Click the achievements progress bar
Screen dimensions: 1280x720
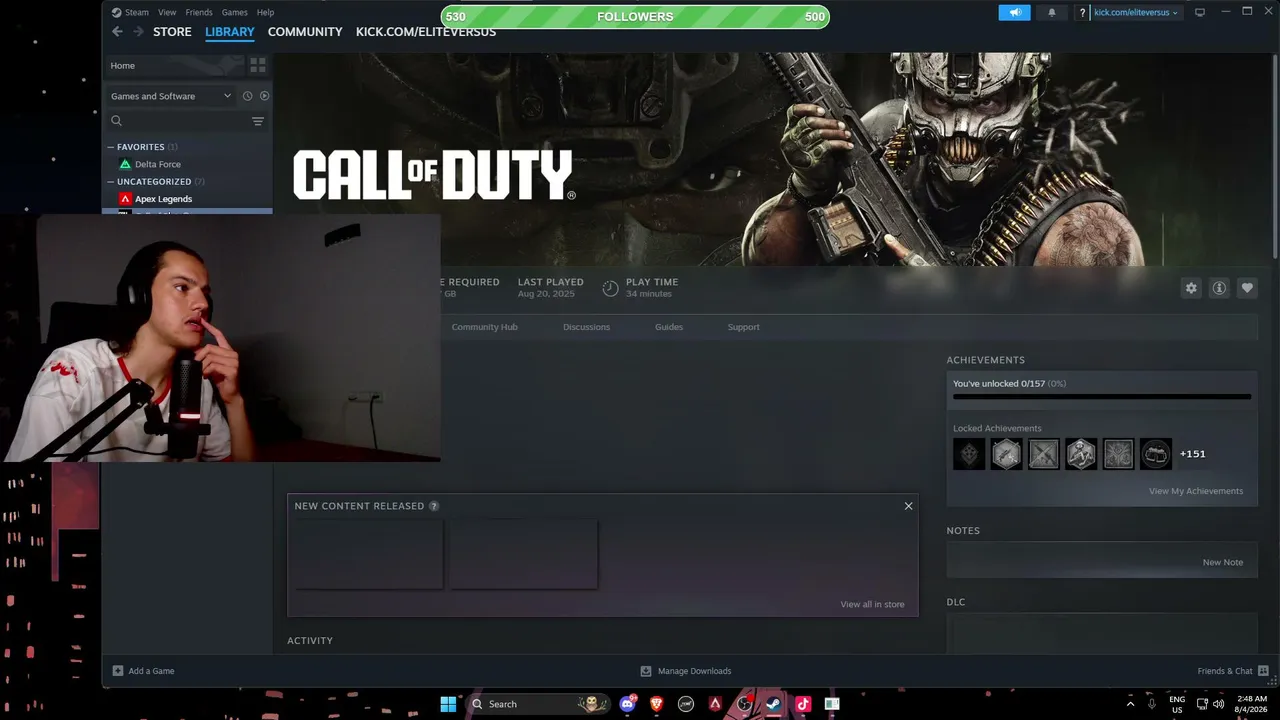pos(1102,397)
